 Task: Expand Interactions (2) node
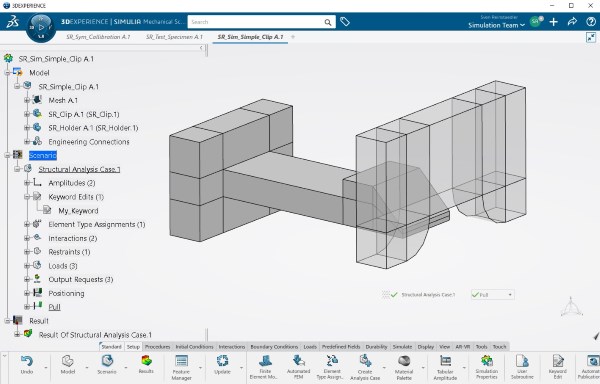point(27,238)
